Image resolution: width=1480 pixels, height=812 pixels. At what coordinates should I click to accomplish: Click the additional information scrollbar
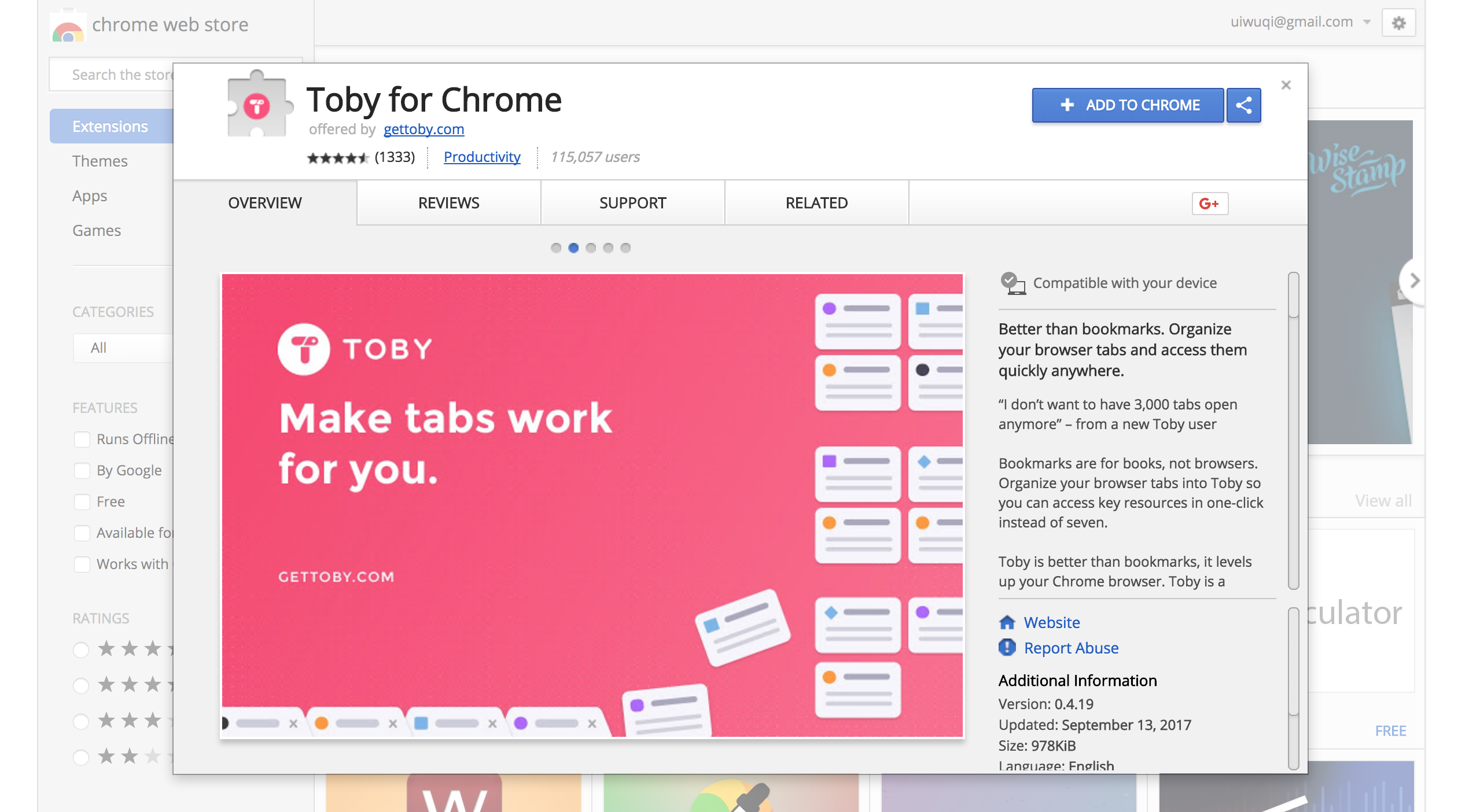1294,688
